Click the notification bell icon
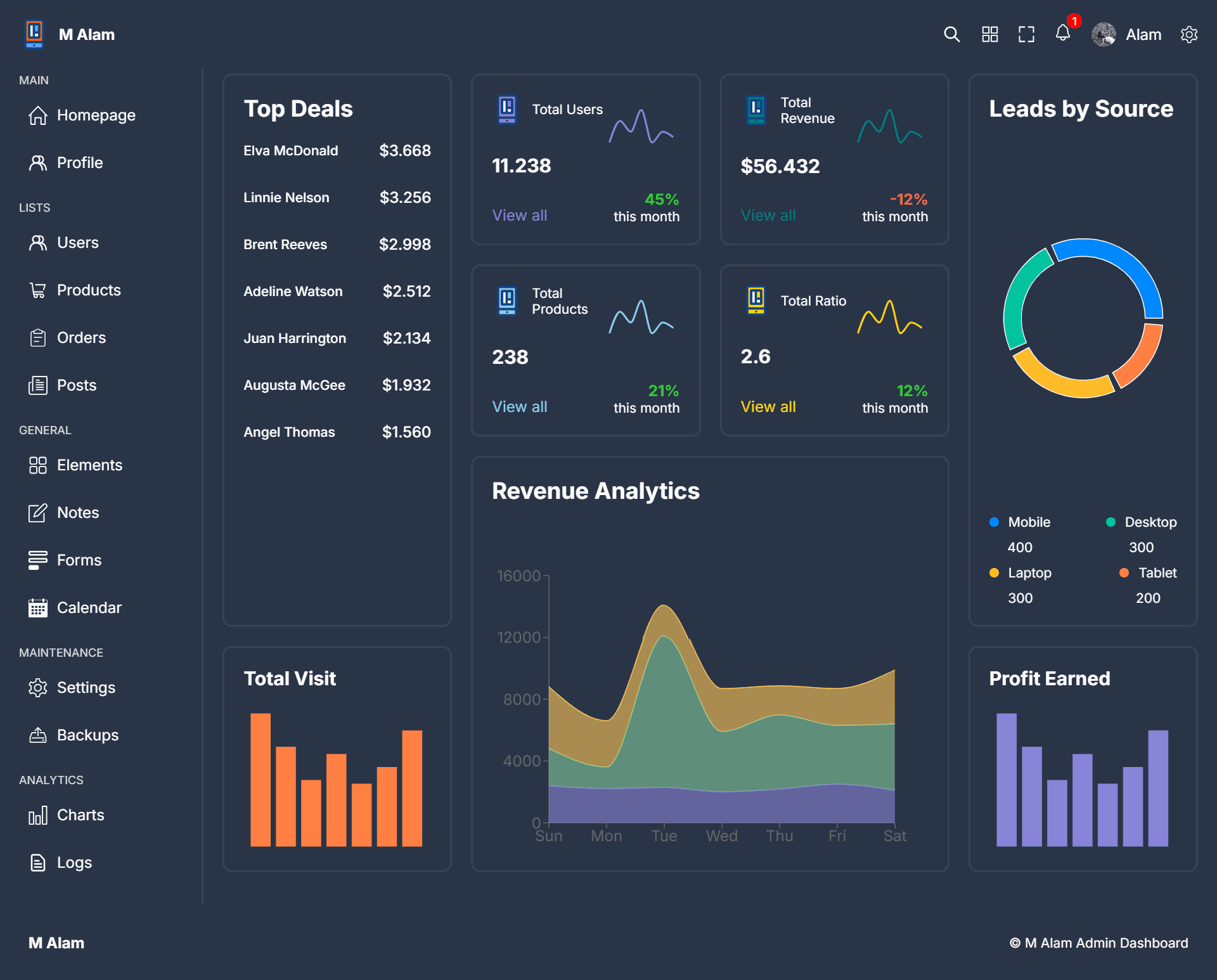 point(1063,35)
